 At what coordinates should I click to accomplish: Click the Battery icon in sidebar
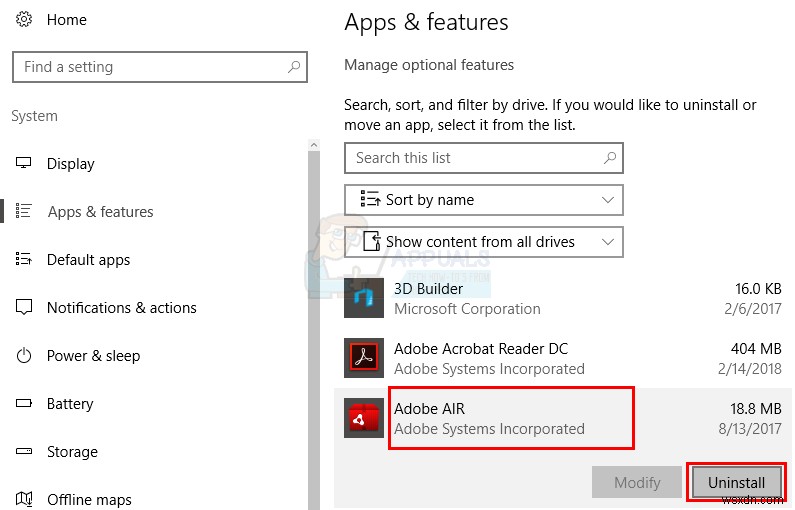(23, 404)
